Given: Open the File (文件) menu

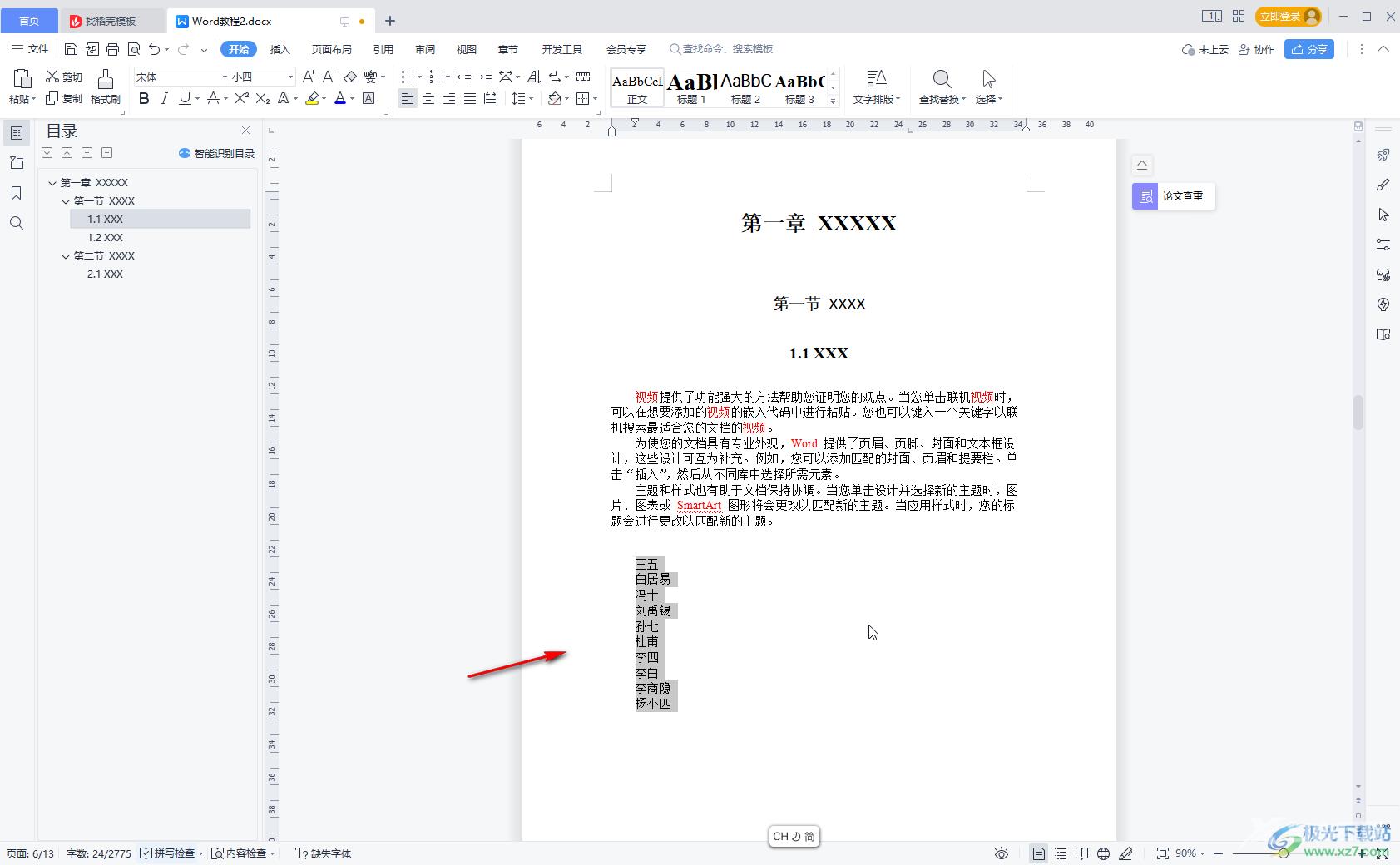Looking at the screenshot, I should [31, 49].
